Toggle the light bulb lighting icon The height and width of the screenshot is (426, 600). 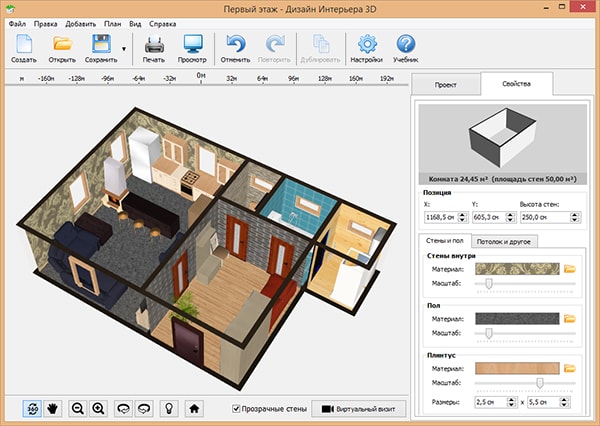tap(170, 408)
